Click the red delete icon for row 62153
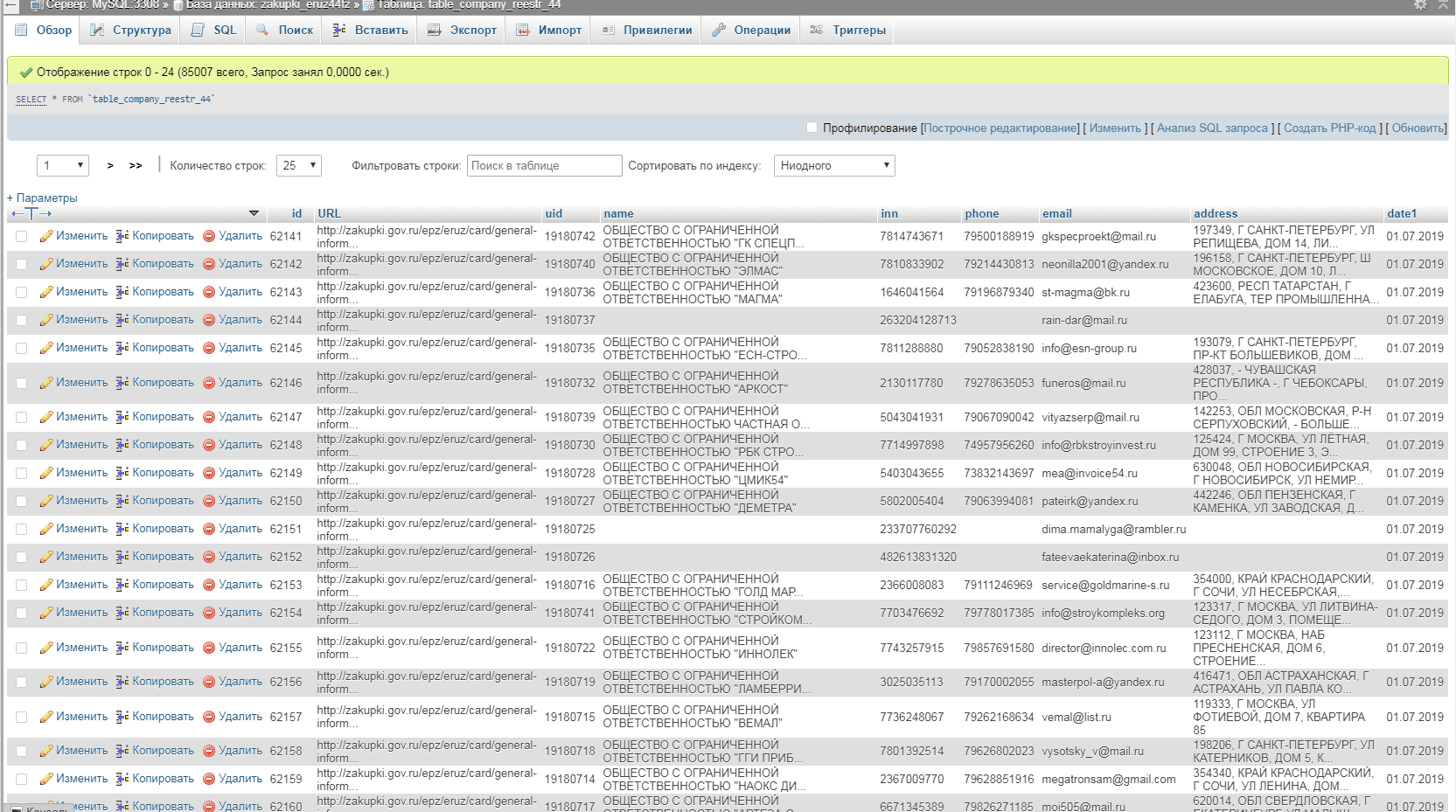 (209, 585)
